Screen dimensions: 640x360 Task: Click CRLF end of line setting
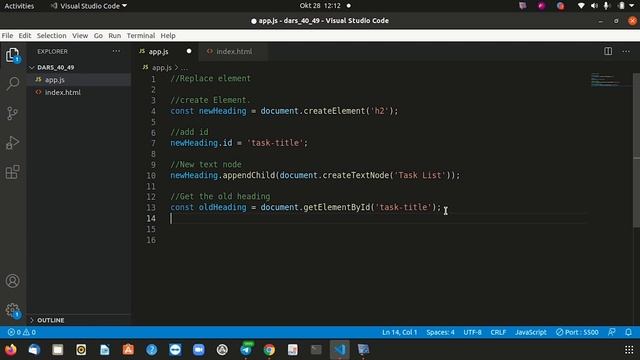[x=498, y=332]
